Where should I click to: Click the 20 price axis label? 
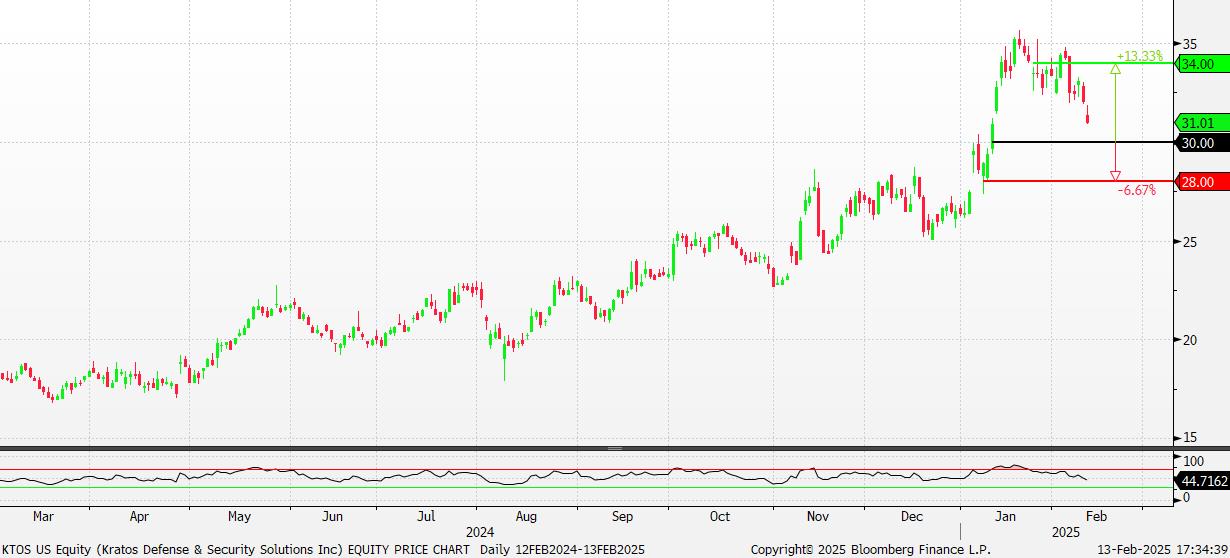[1190, 340]
